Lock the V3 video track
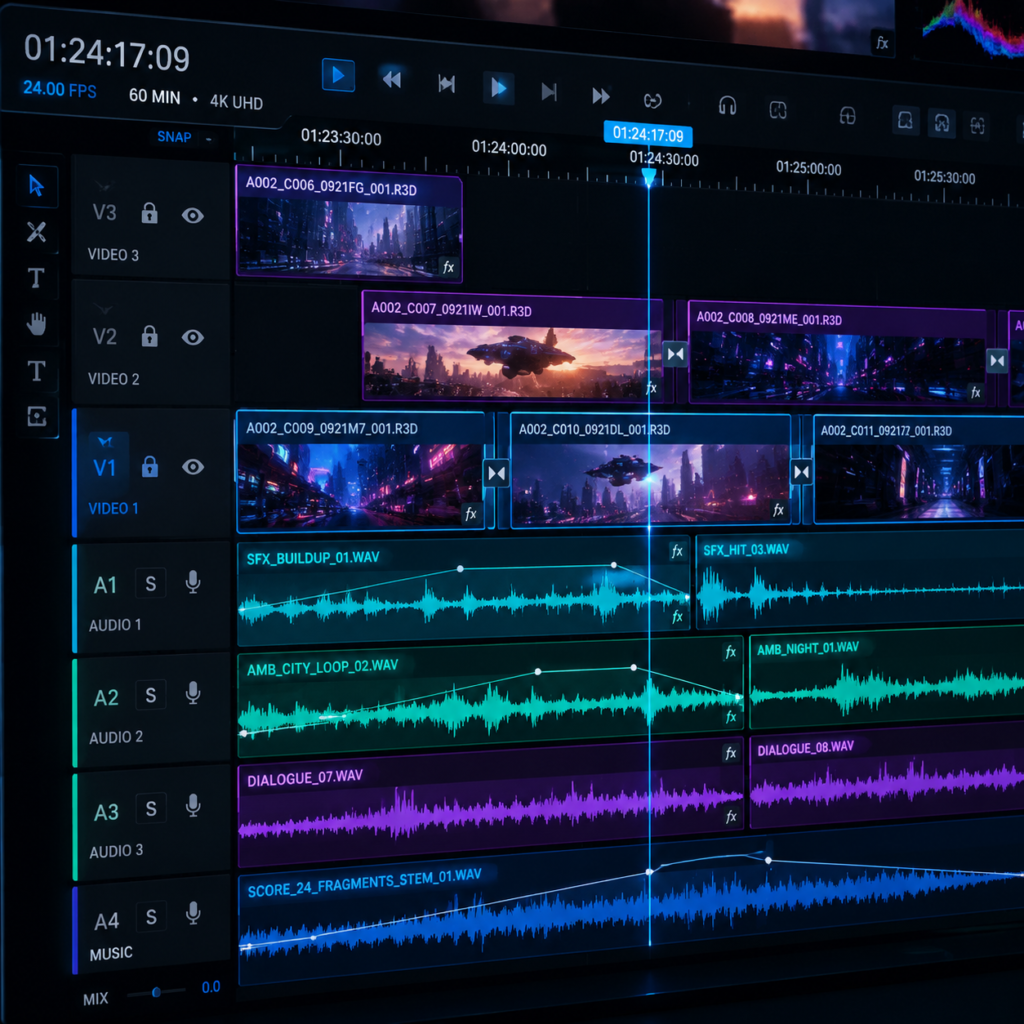This screenshot has height=1024, width=1024. [x=150, y=213]
